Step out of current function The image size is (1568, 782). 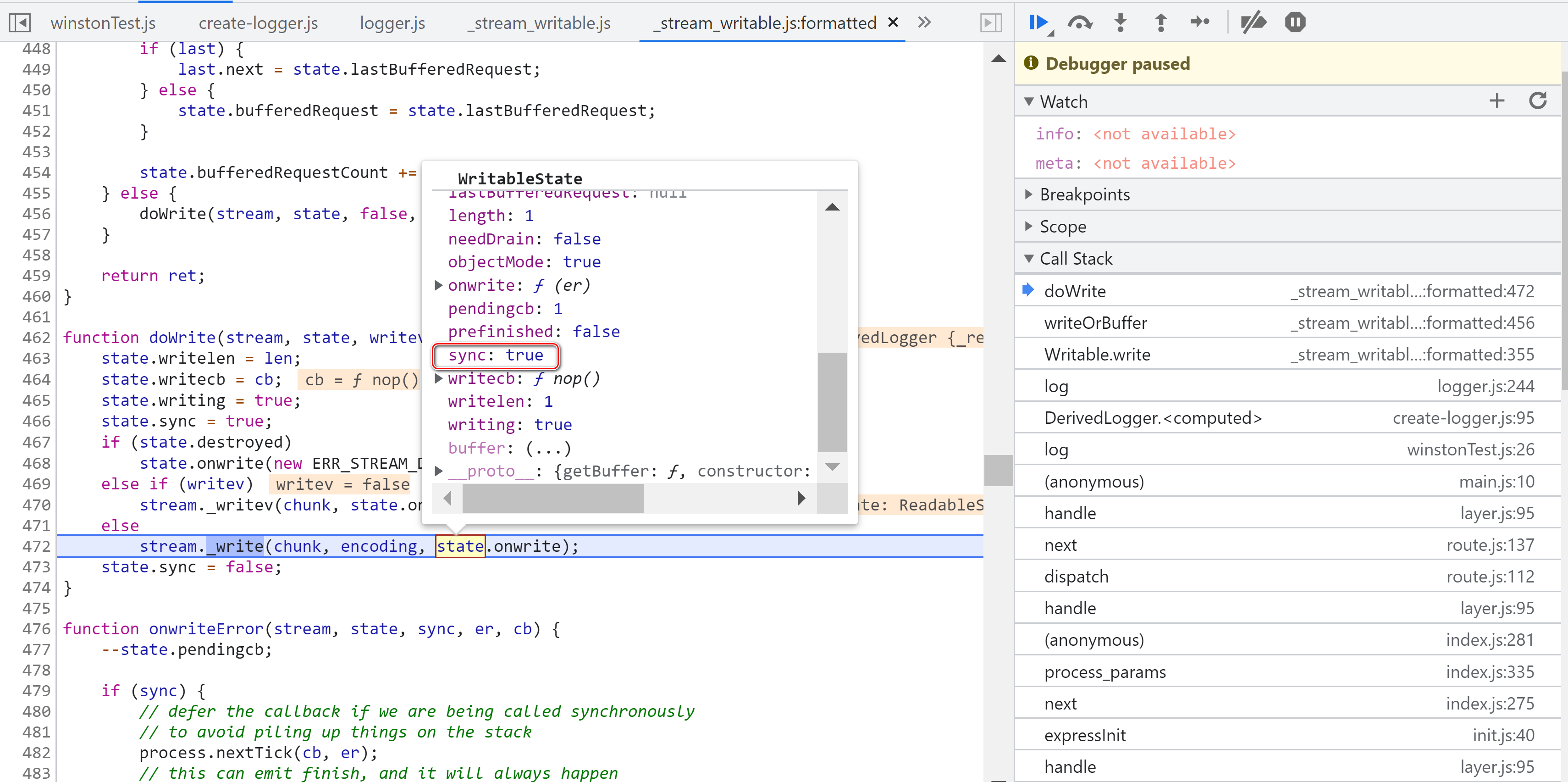[x=1161, y=22]
